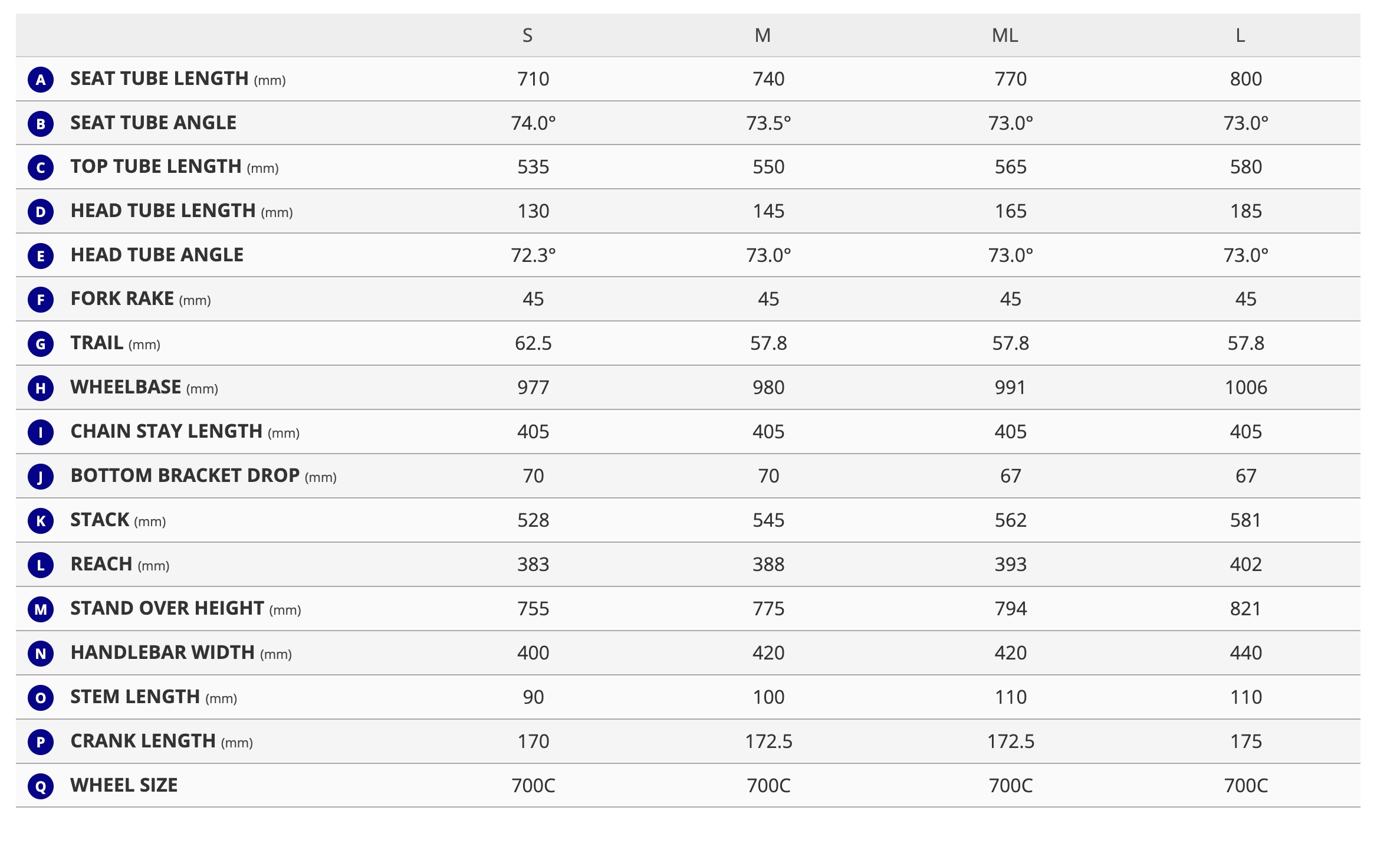Select the D badge for Head Tube Length

pos(41,212)
